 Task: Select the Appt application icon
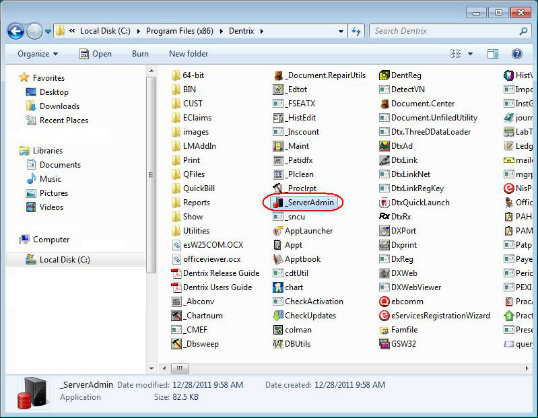pos(278,245)
